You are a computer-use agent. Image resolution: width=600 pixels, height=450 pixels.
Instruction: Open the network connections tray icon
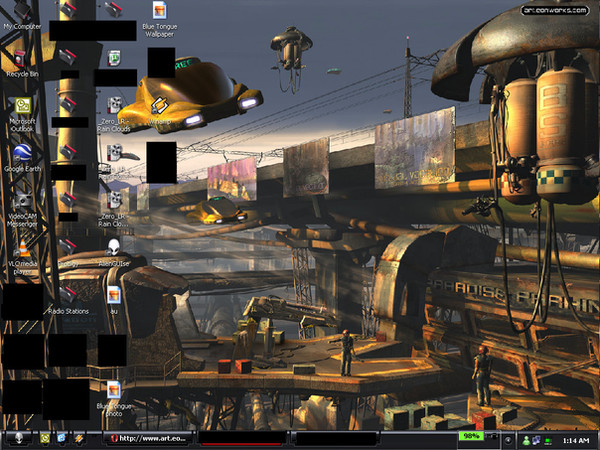coord(536,440)
